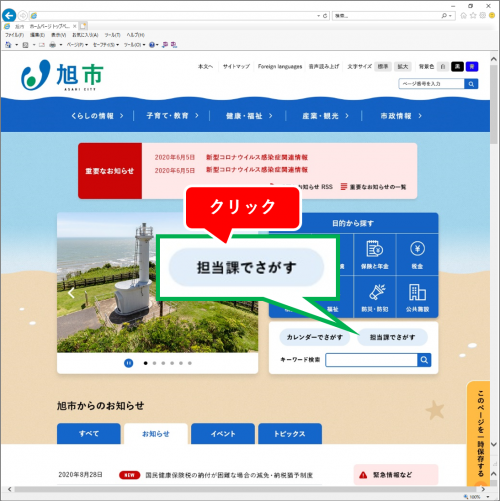Select the second slideshow dot
This screenshot has height=501, width=500.
click(154, 363)
